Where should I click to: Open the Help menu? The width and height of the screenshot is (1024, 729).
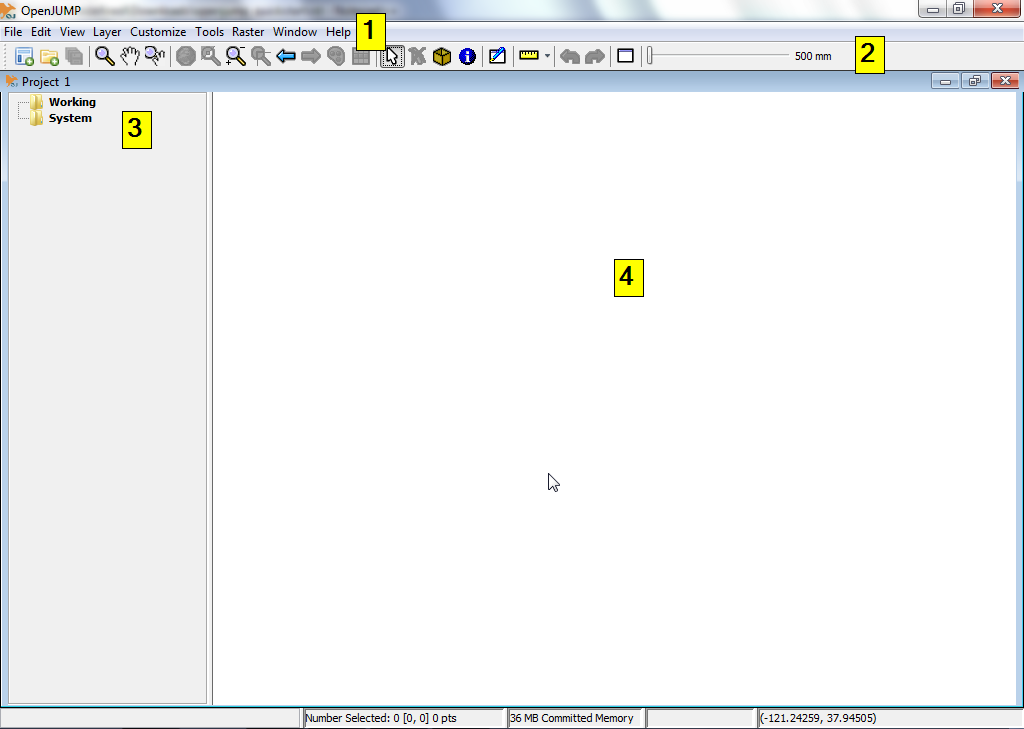338,32
